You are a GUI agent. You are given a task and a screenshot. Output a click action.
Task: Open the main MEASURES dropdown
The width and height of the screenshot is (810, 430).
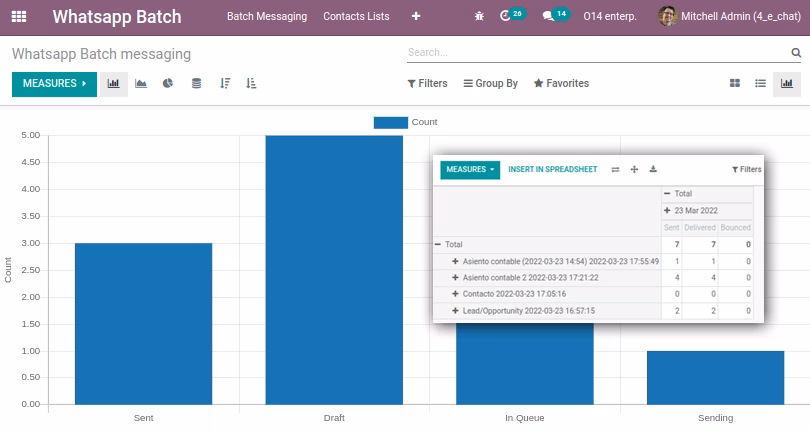coord(54,84)
